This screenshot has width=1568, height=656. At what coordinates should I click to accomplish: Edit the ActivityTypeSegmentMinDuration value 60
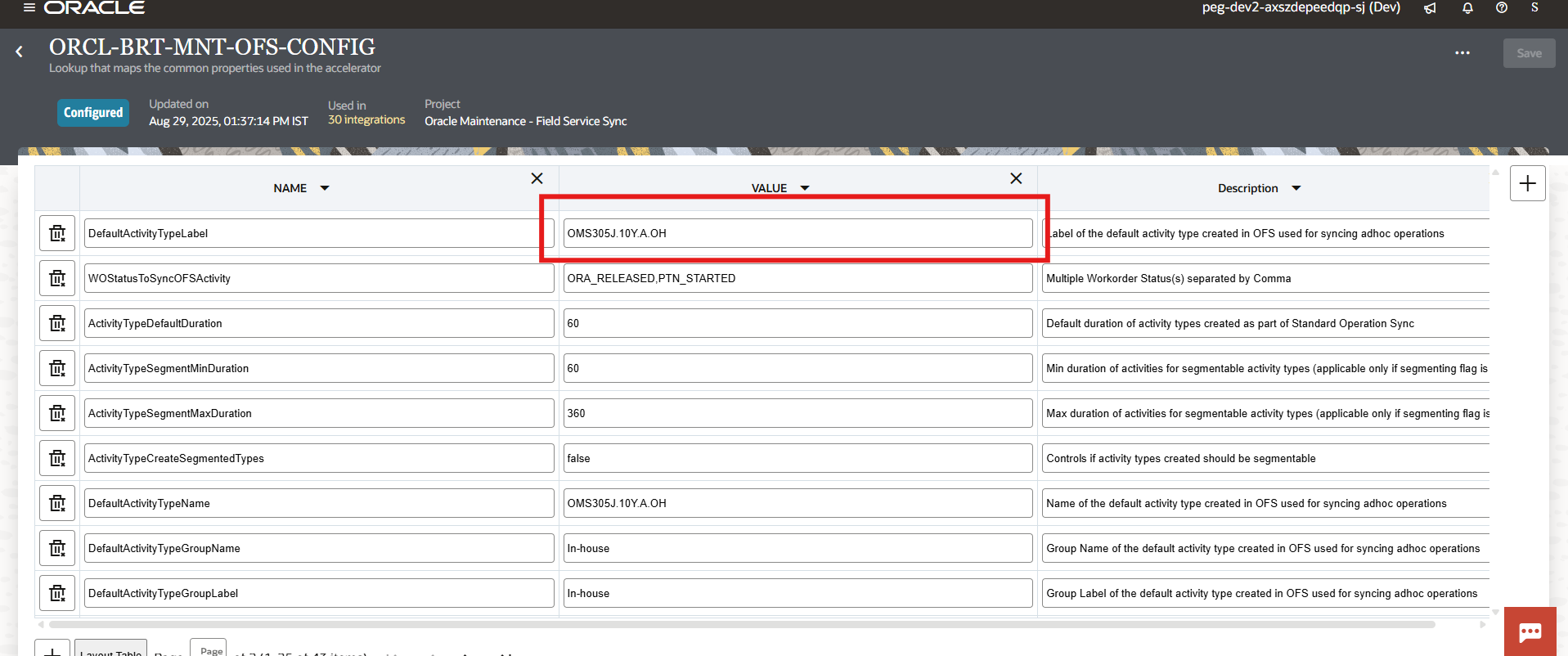tap(797, 368)
